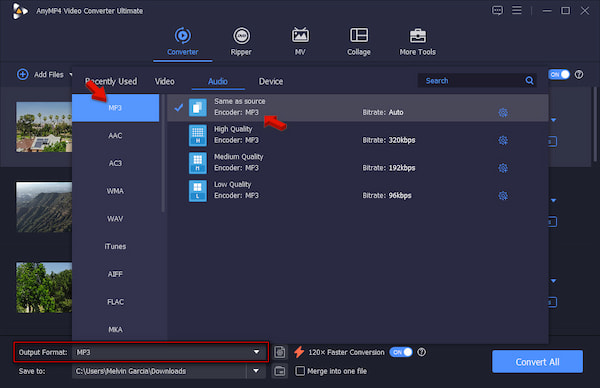Open More Tools toolbox

(x=417, y=41)
